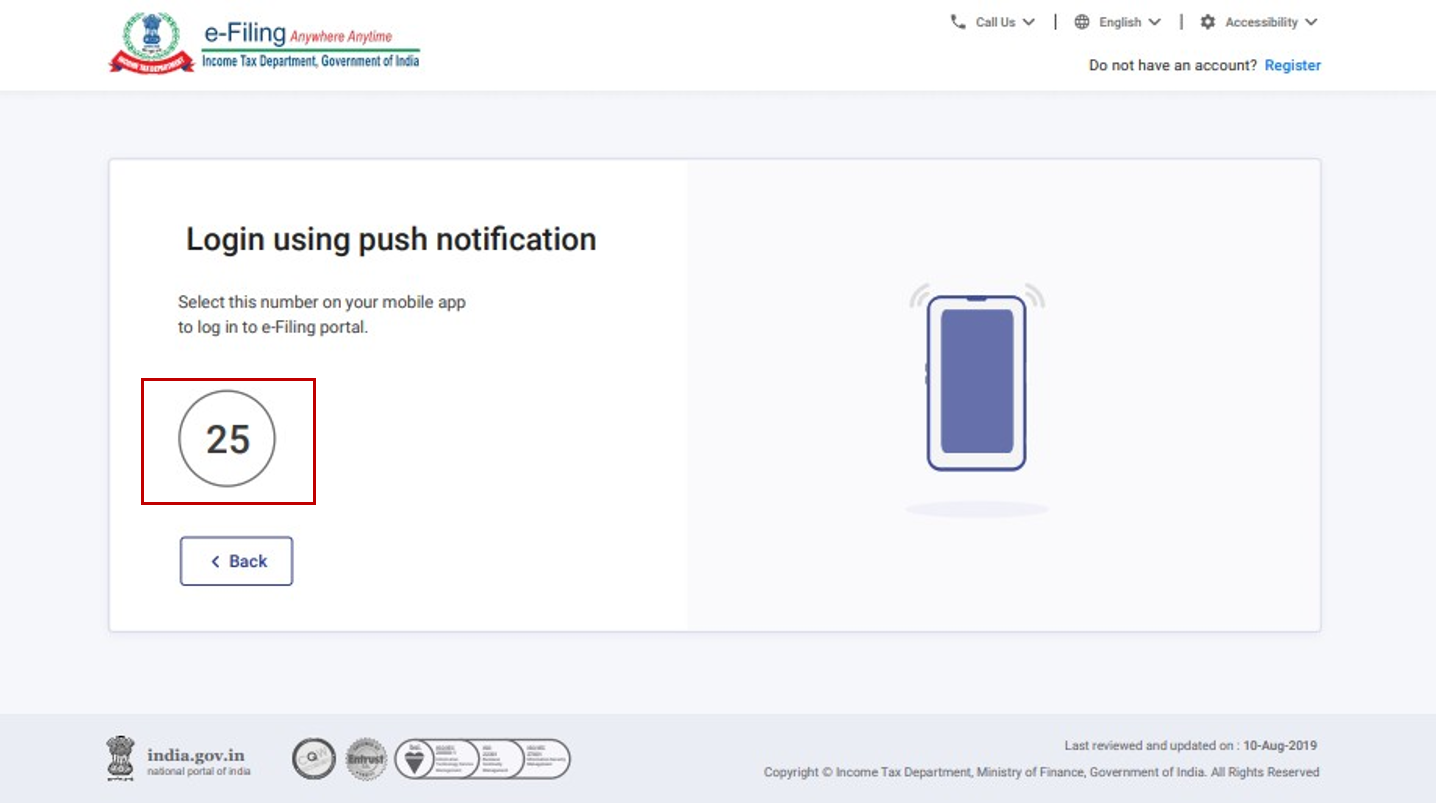
Task: Click the globe language icon
Action: [1082, 22]
